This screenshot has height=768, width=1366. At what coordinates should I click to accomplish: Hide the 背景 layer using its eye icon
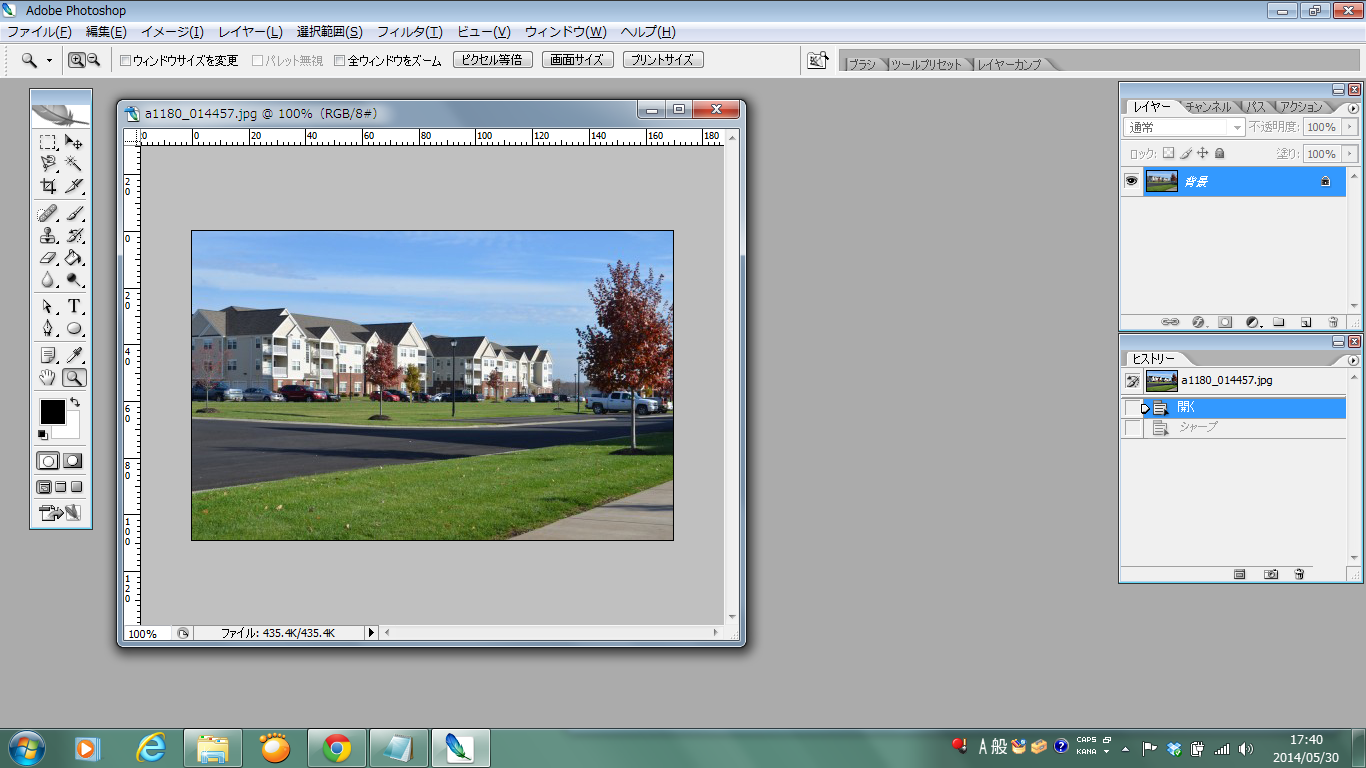coord(1131,181)
